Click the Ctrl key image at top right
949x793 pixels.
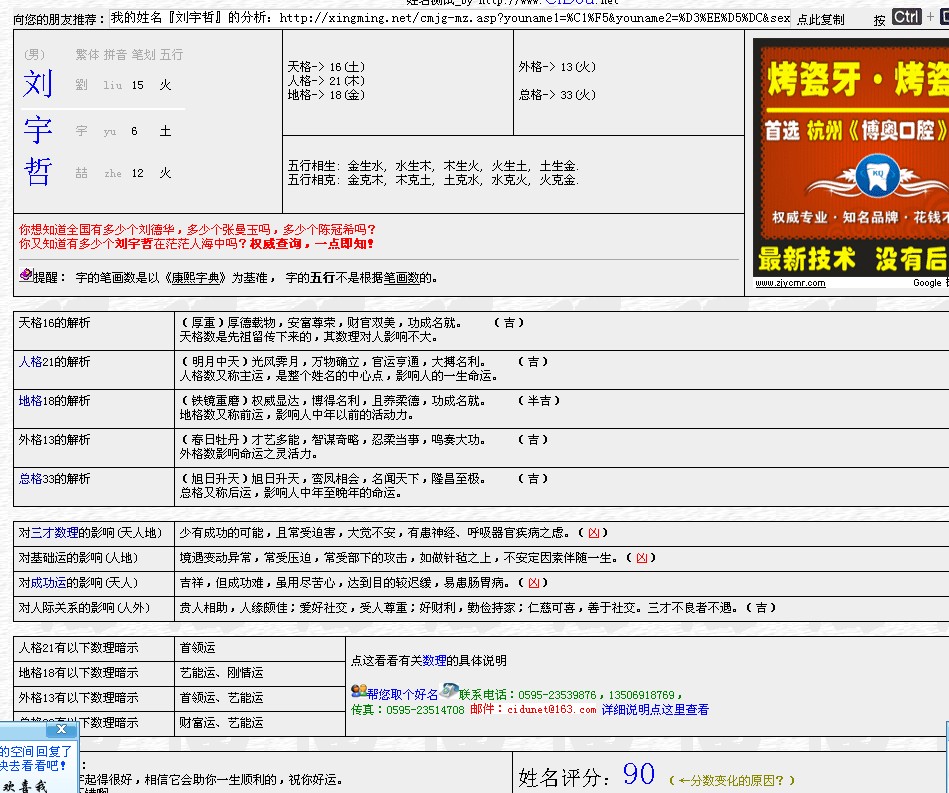[x=906, y=17]
